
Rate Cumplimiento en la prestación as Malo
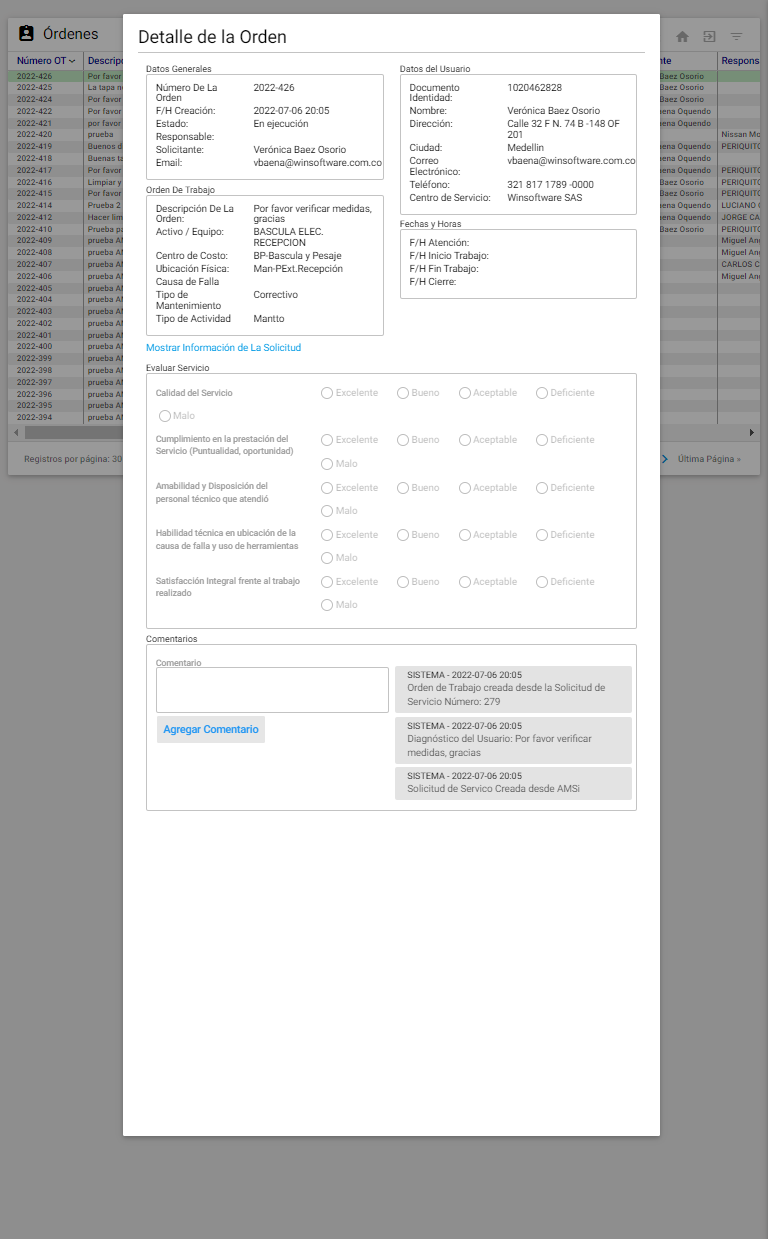[x=327, y=464]
